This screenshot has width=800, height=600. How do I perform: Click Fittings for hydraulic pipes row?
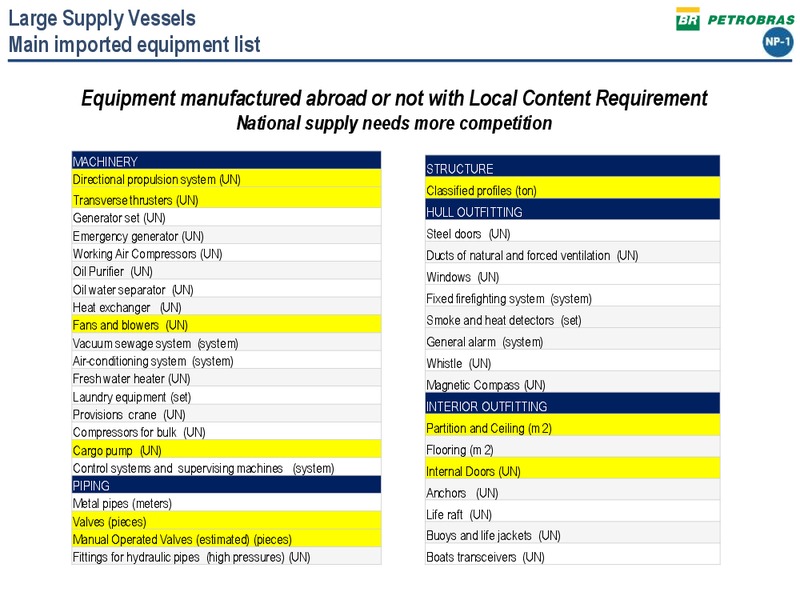(x=226, y=556)
